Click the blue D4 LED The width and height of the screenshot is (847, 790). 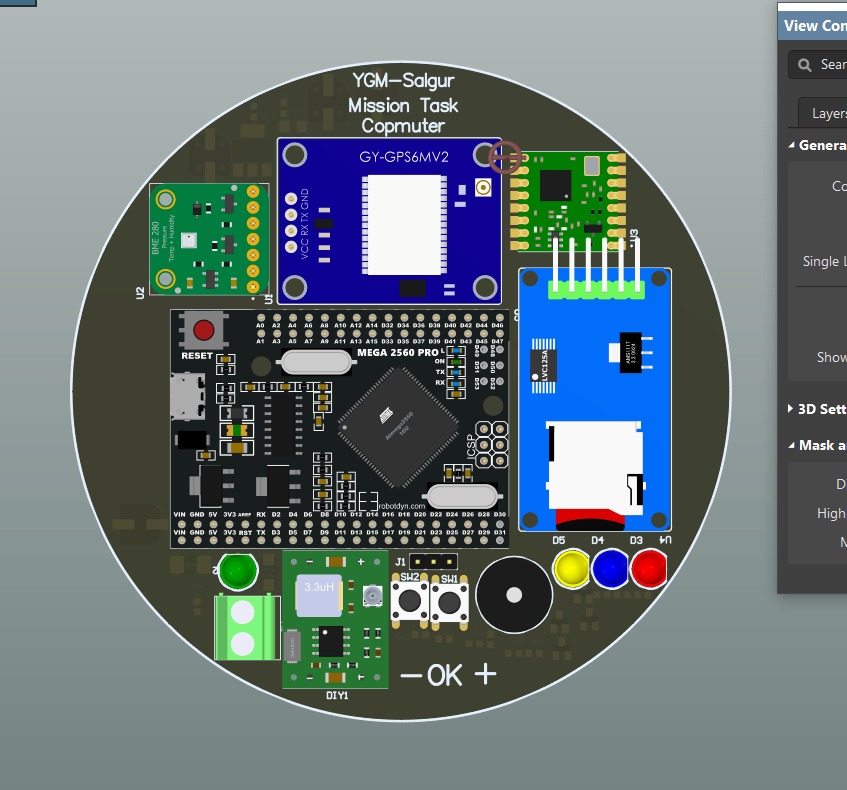(609, 569)
